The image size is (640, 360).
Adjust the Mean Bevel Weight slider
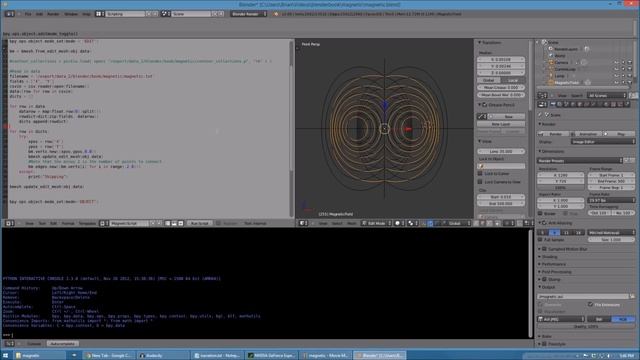point(501,95)
